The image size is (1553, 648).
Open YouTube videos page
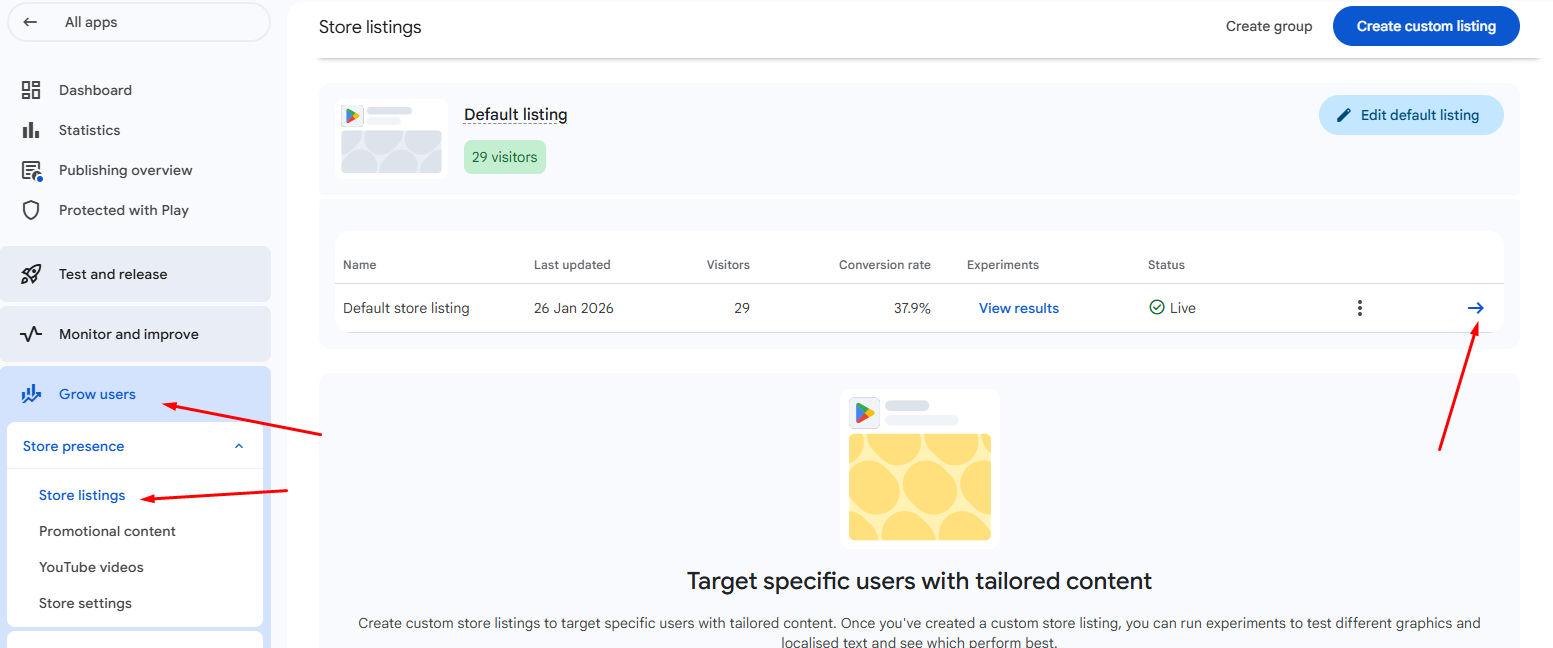(x=91, y=567)
